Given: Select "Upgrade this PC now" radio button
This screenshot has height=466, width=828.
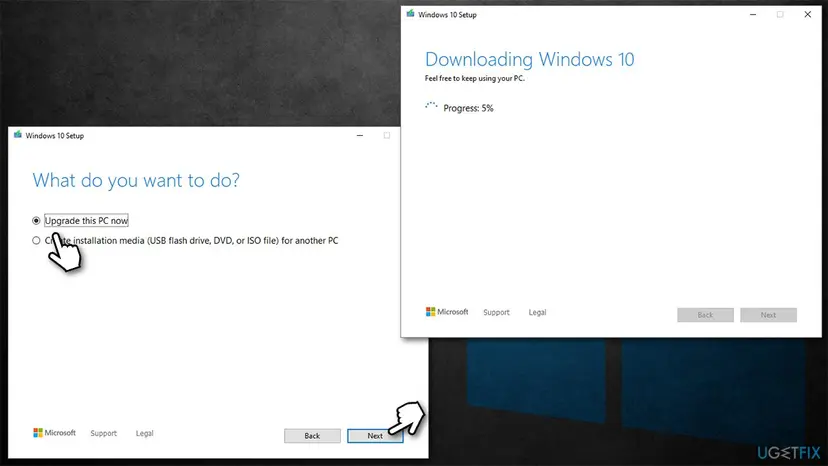Looking at the screenshot, I should [x=36, y=220].
